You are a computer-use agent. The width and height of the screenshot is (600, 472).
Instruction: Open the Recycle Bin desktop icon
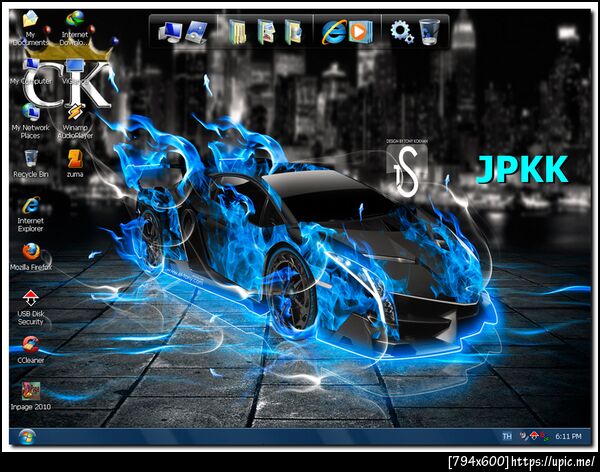[31, 164]
